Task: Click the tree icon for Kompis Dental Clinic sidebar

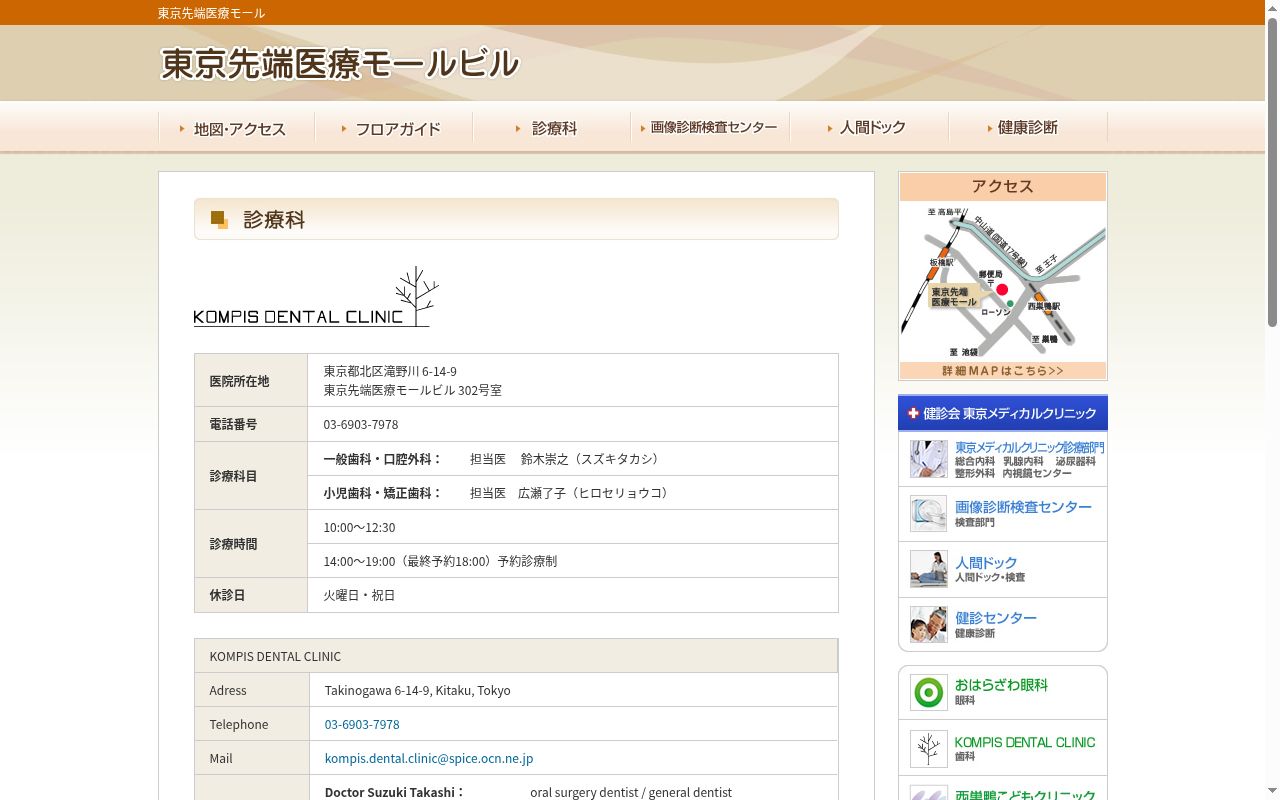Action: pyautogui.click(x=928, y=748)
